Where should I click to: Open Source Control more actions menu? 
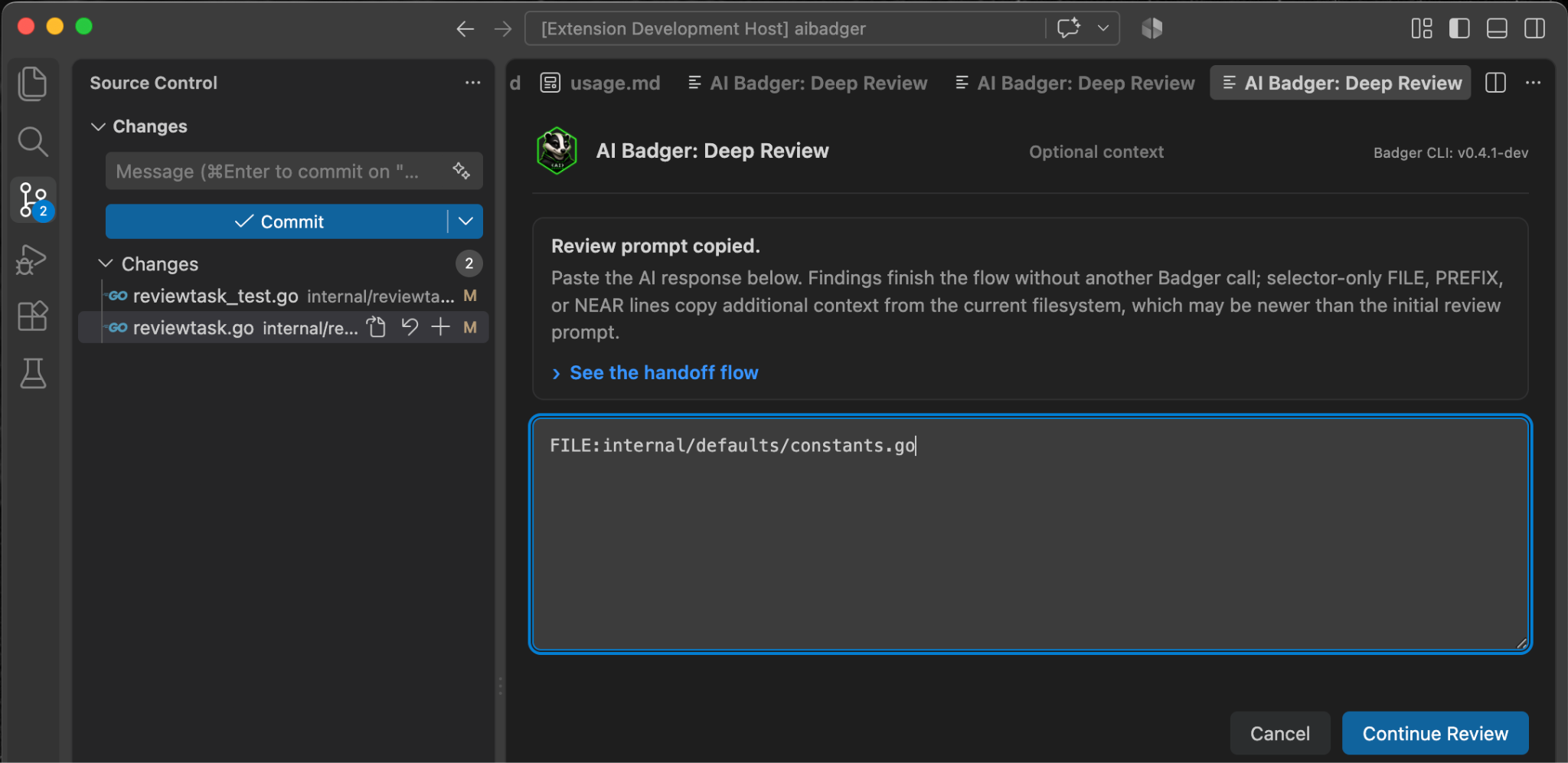[x=473, y=83]
